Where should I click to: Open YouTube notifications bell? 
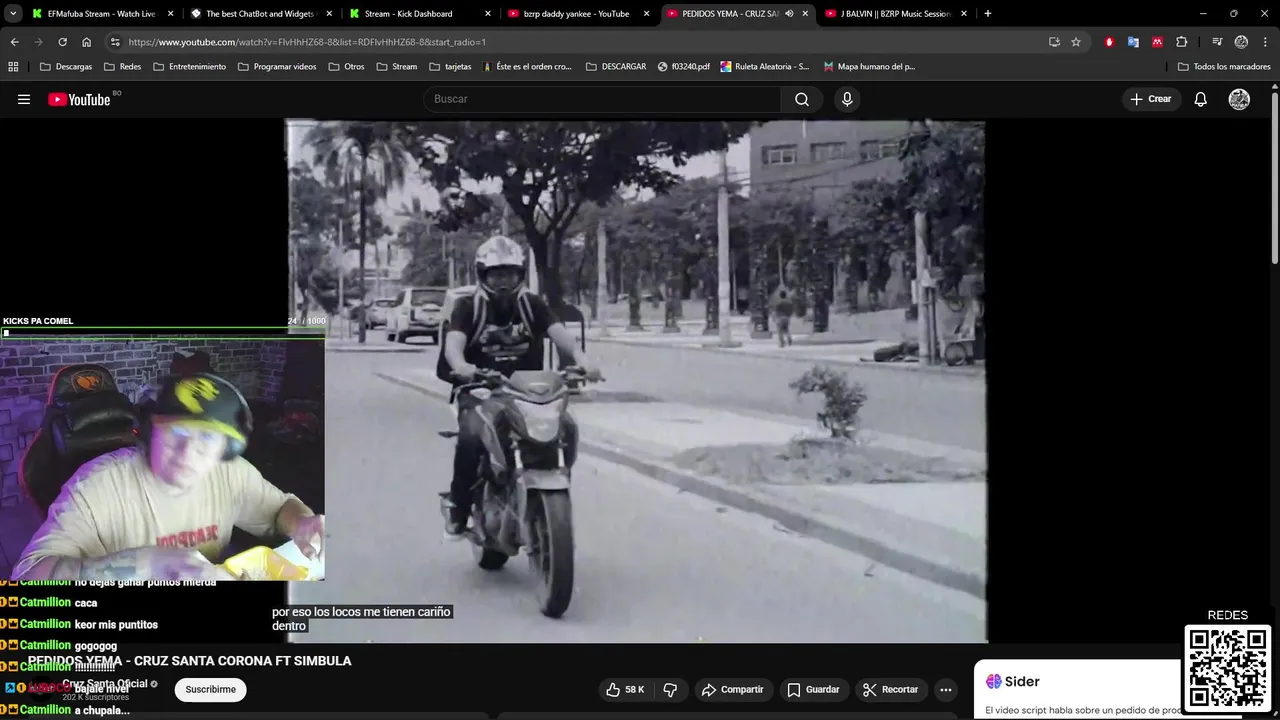tap(1201, 99)
